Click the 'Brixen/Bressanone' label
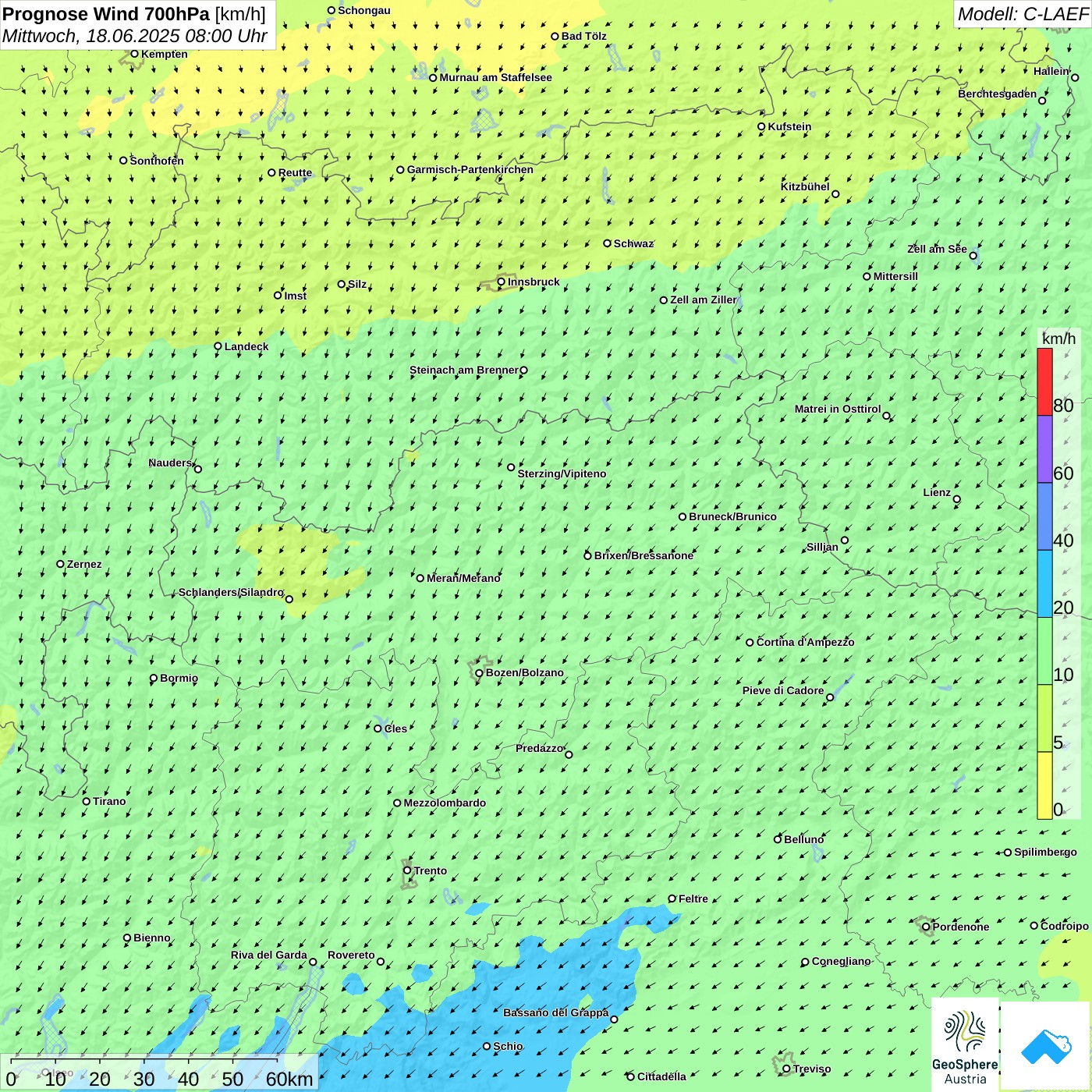This screenshot has width=1092, height=1092. (x=643, y=555)
